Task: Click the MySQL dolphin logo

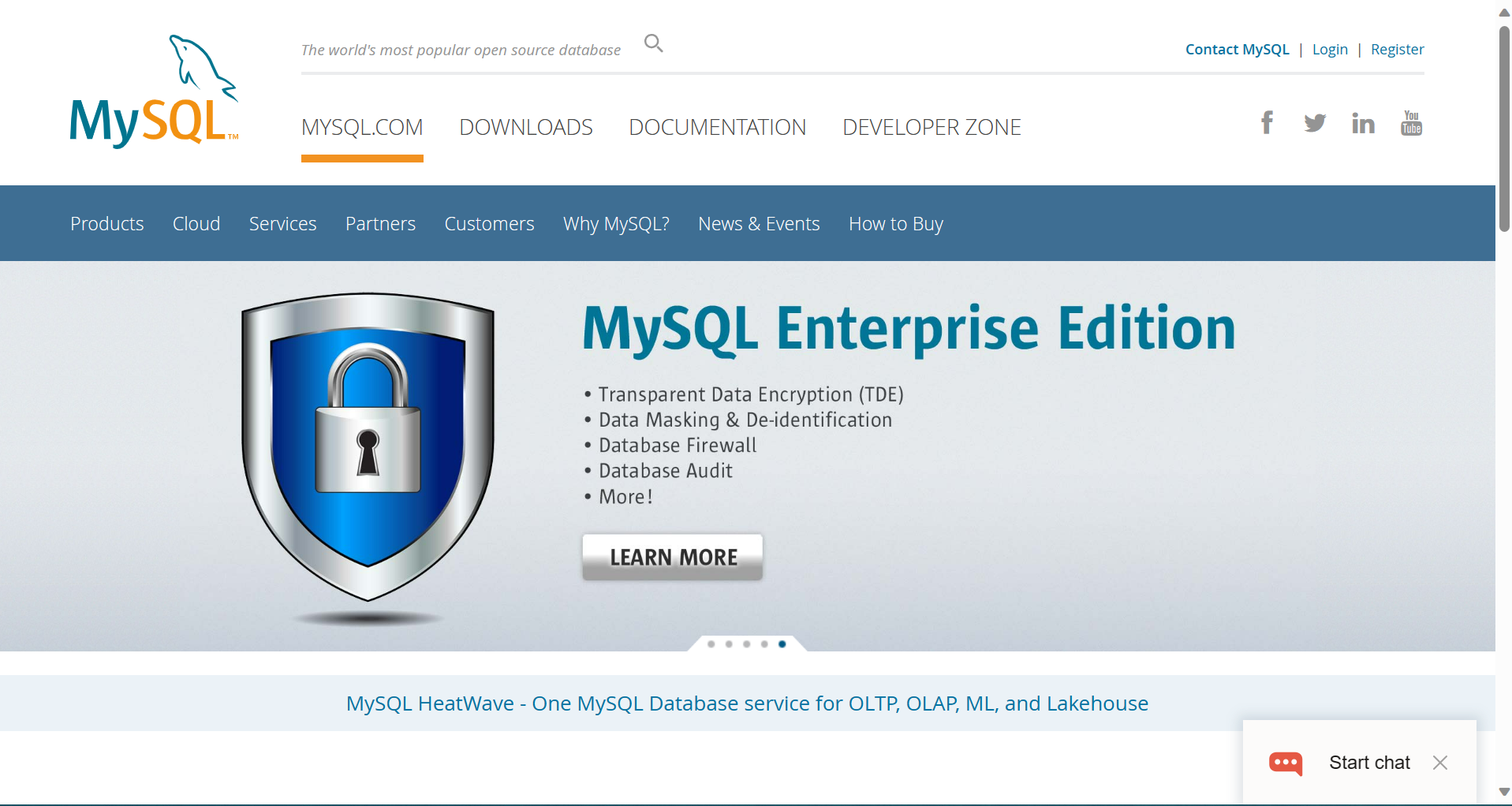Action: (x=154, y=91)
